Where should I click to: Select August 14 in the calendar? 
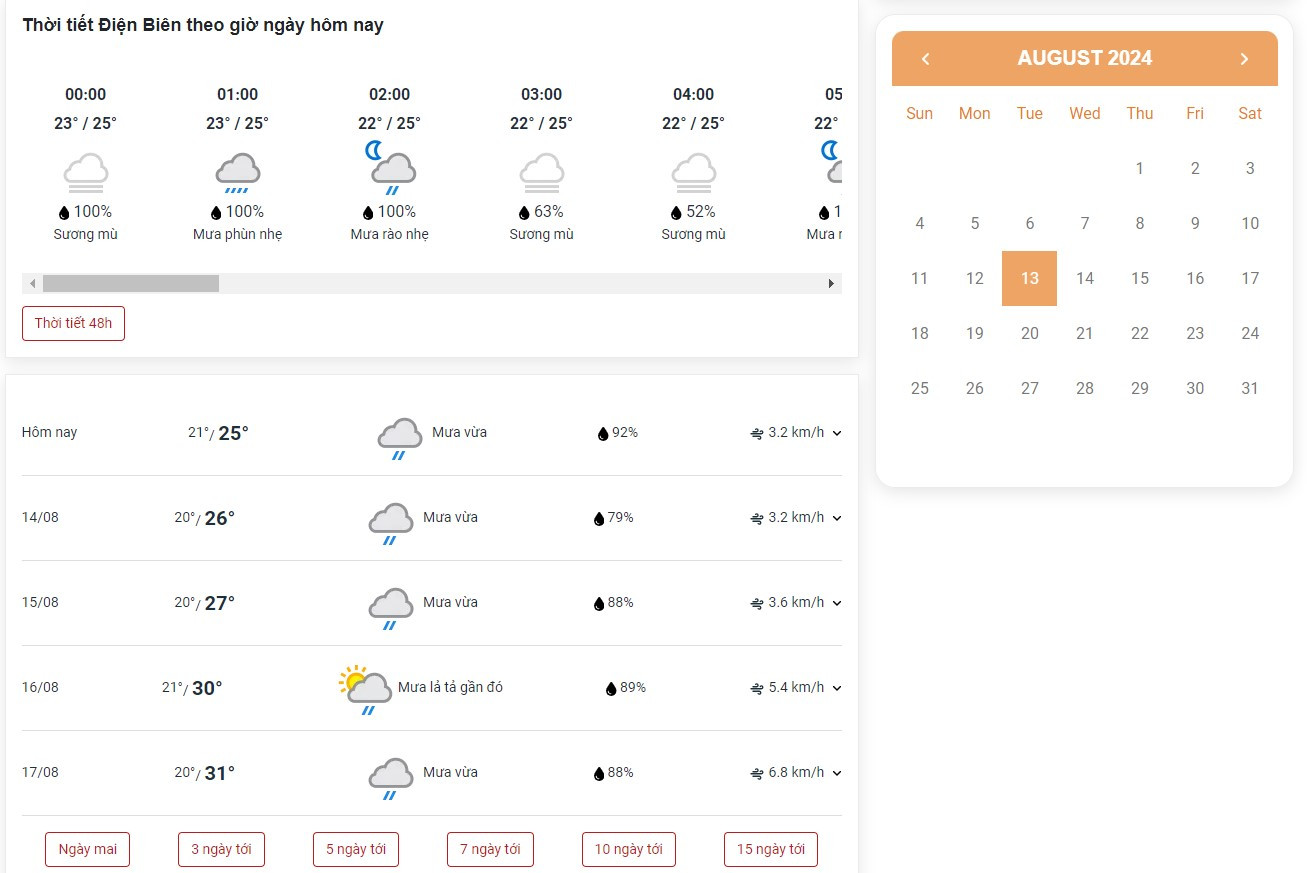[x=1085, y=279]
